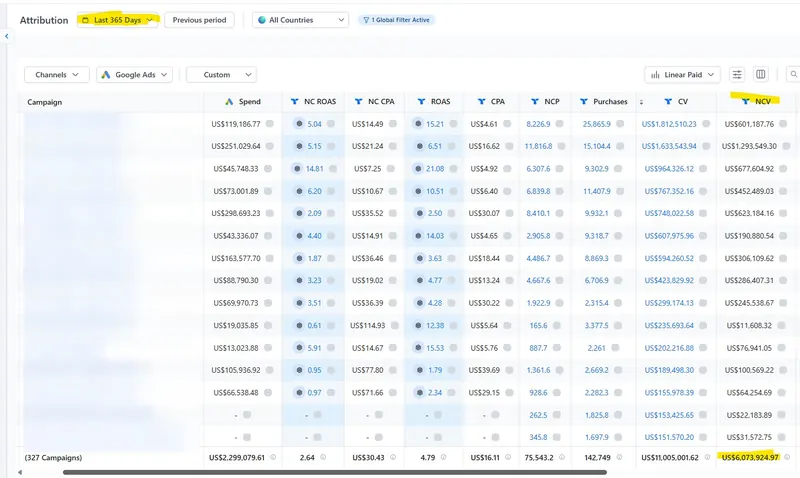Click the search magnifier icon
Image resolution: width=800 pixels, height=478 pixels.
pos(793,74)
